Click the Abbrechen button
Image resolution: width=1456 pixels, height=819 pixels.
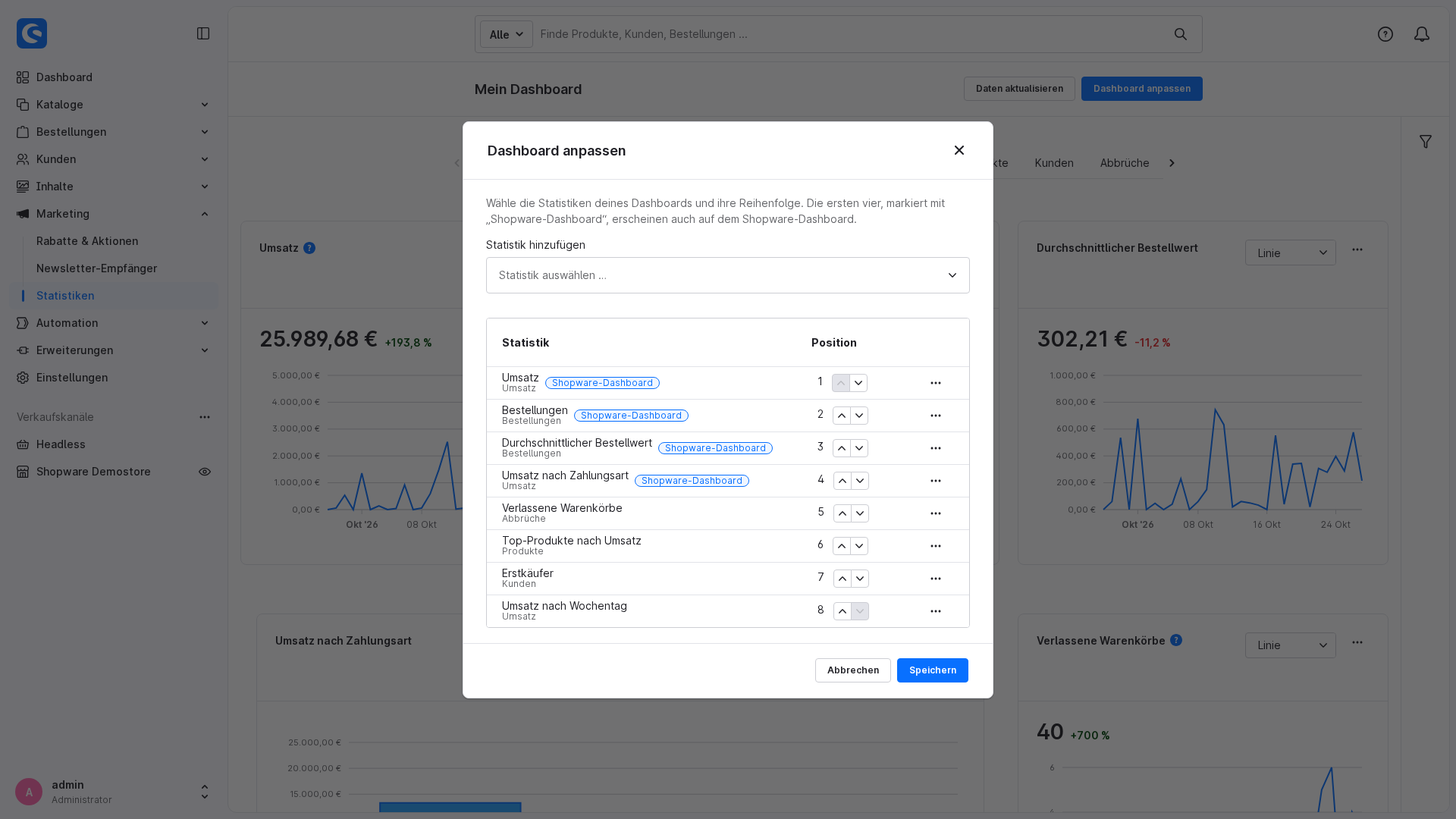pos(852,670)
